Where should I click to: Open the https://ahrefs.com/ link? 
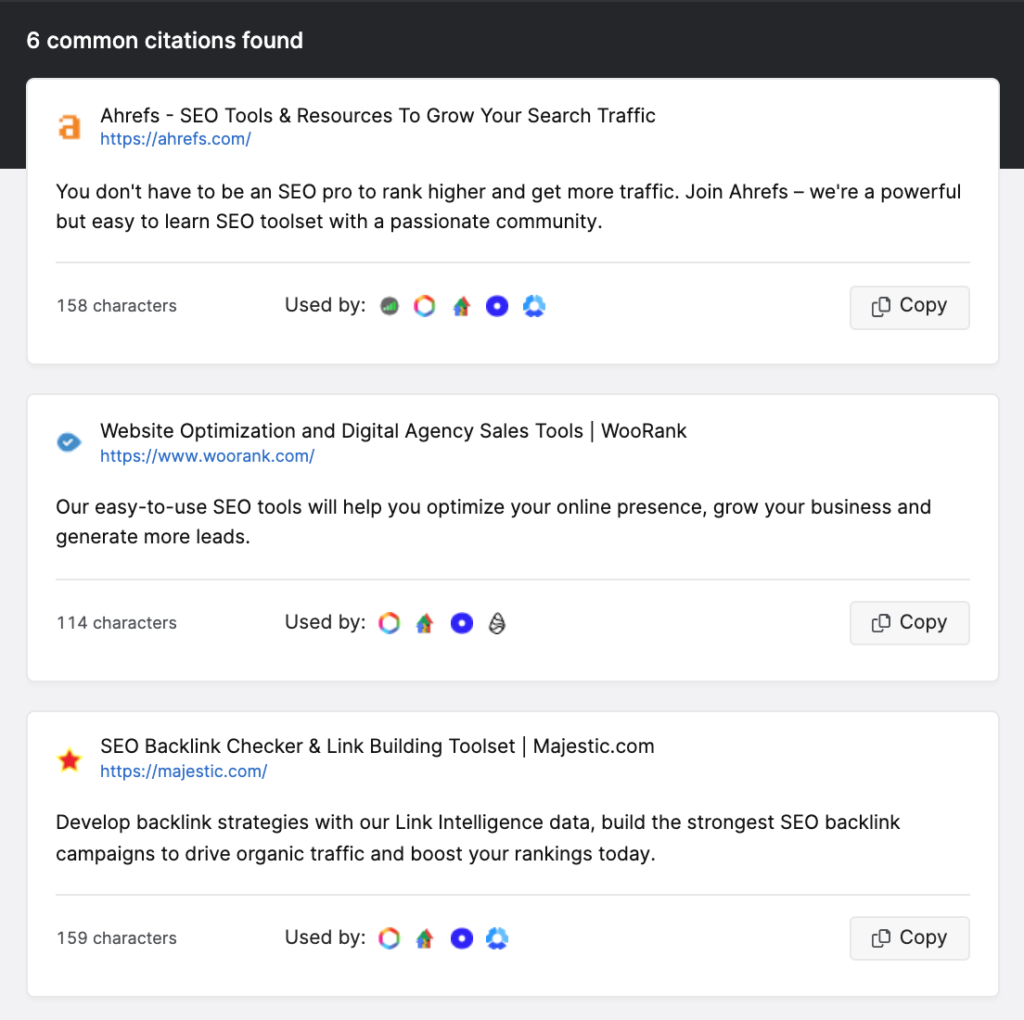175,139
